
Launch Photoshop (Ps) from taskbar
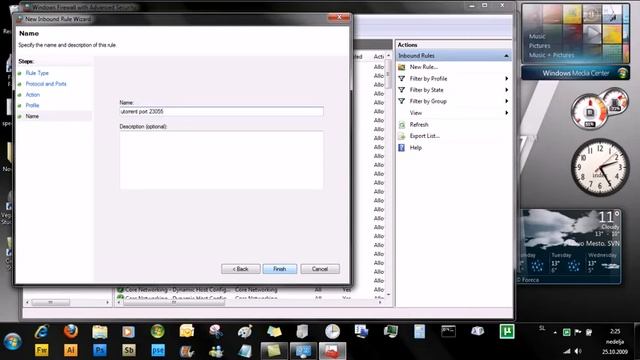coord(100,350)
